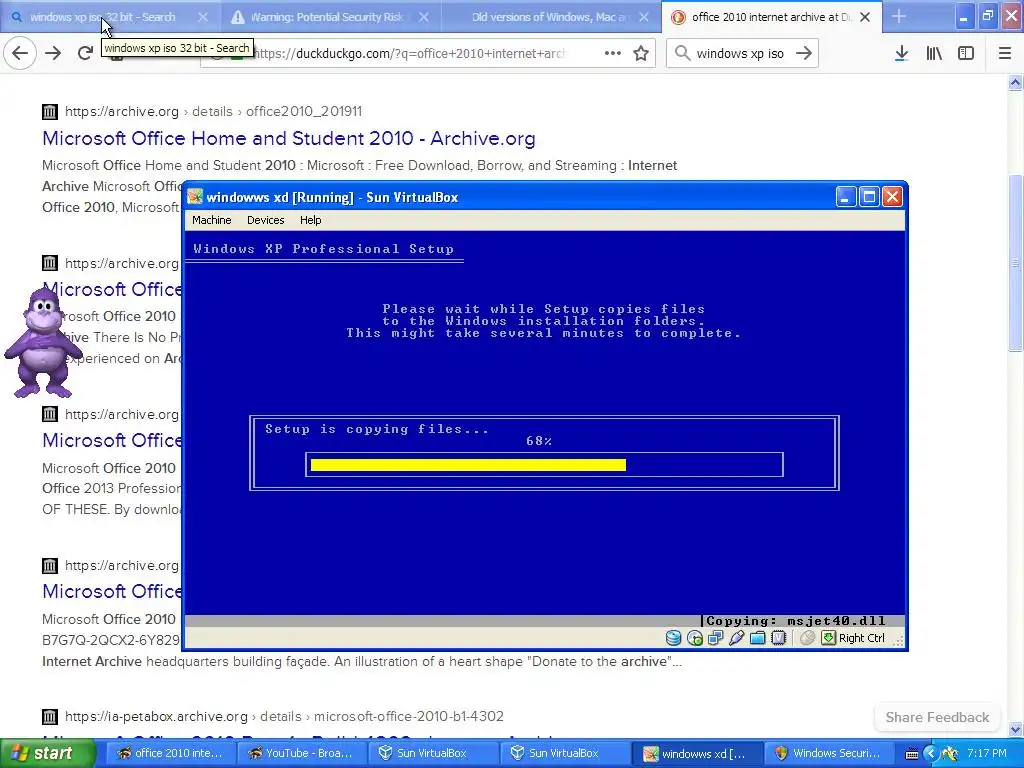This screenshot has height=768, width=1024.
Task: Click the 'Windows XP Professional Setup' header text
Action: point(323,249)
